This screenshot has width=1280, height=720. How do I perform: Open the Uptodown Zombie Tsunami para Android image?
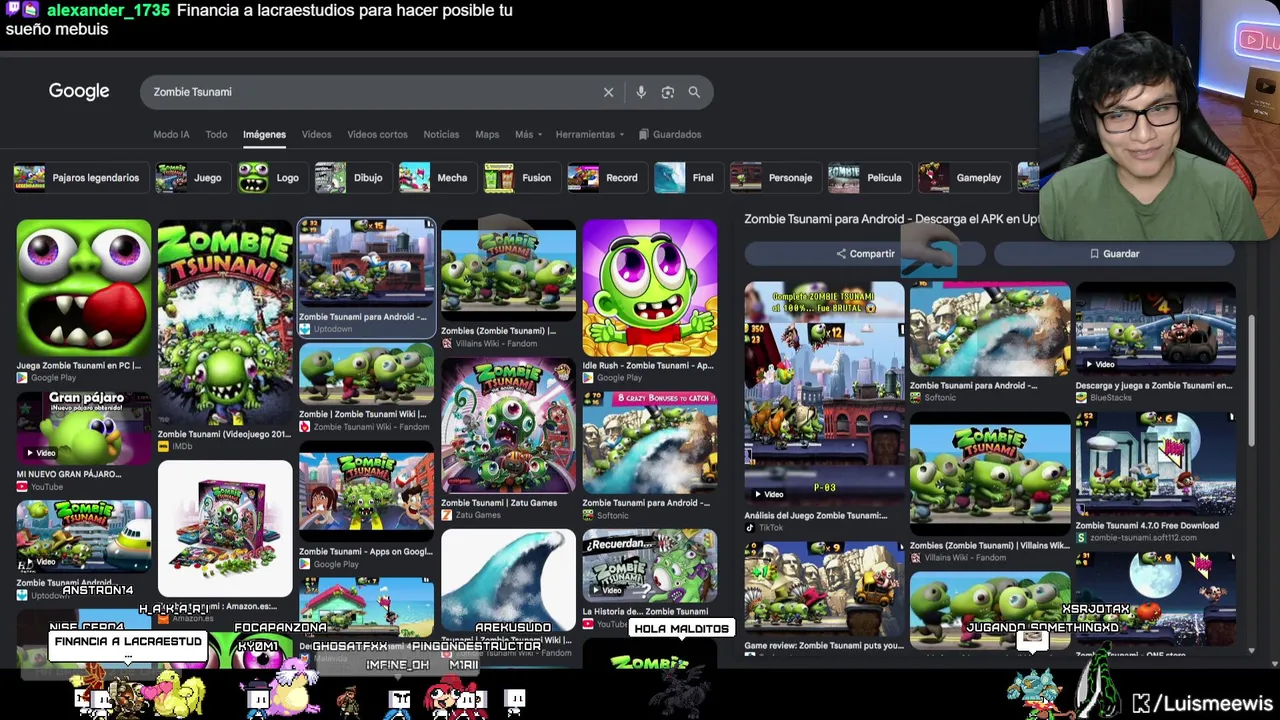pyautogui.click(x=367, y=265)
